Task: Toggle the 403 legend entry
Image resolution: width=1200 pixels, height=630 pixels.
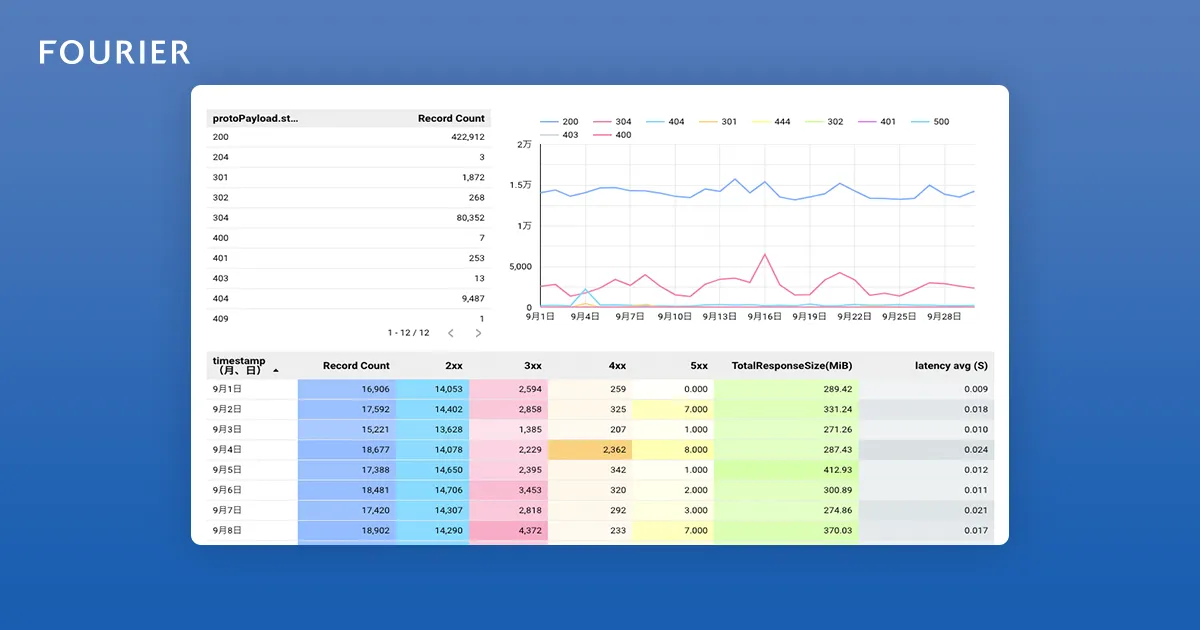Action: click(x=559, y=135)
